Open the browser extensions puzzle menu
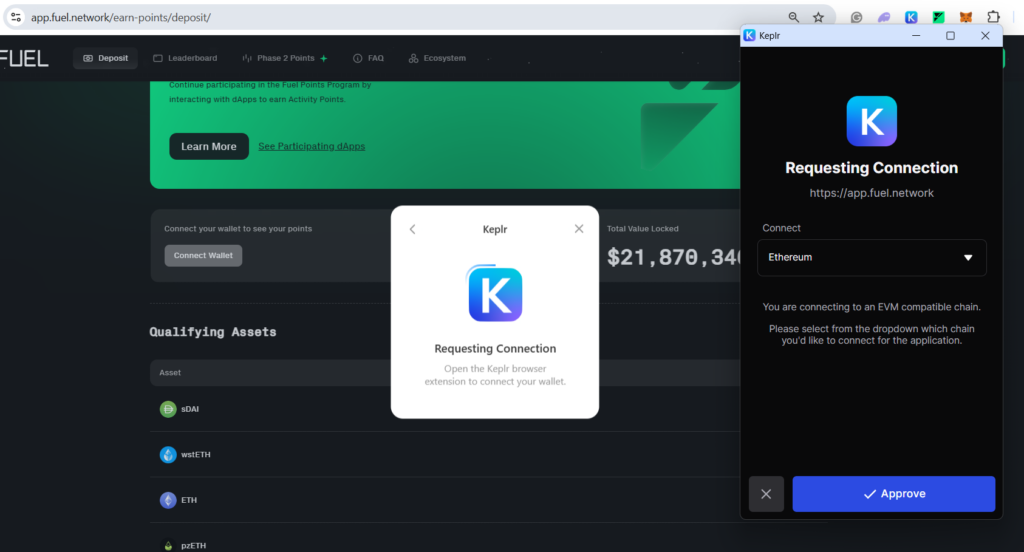This screenshot has height=552, width=1024. point(993,17)
